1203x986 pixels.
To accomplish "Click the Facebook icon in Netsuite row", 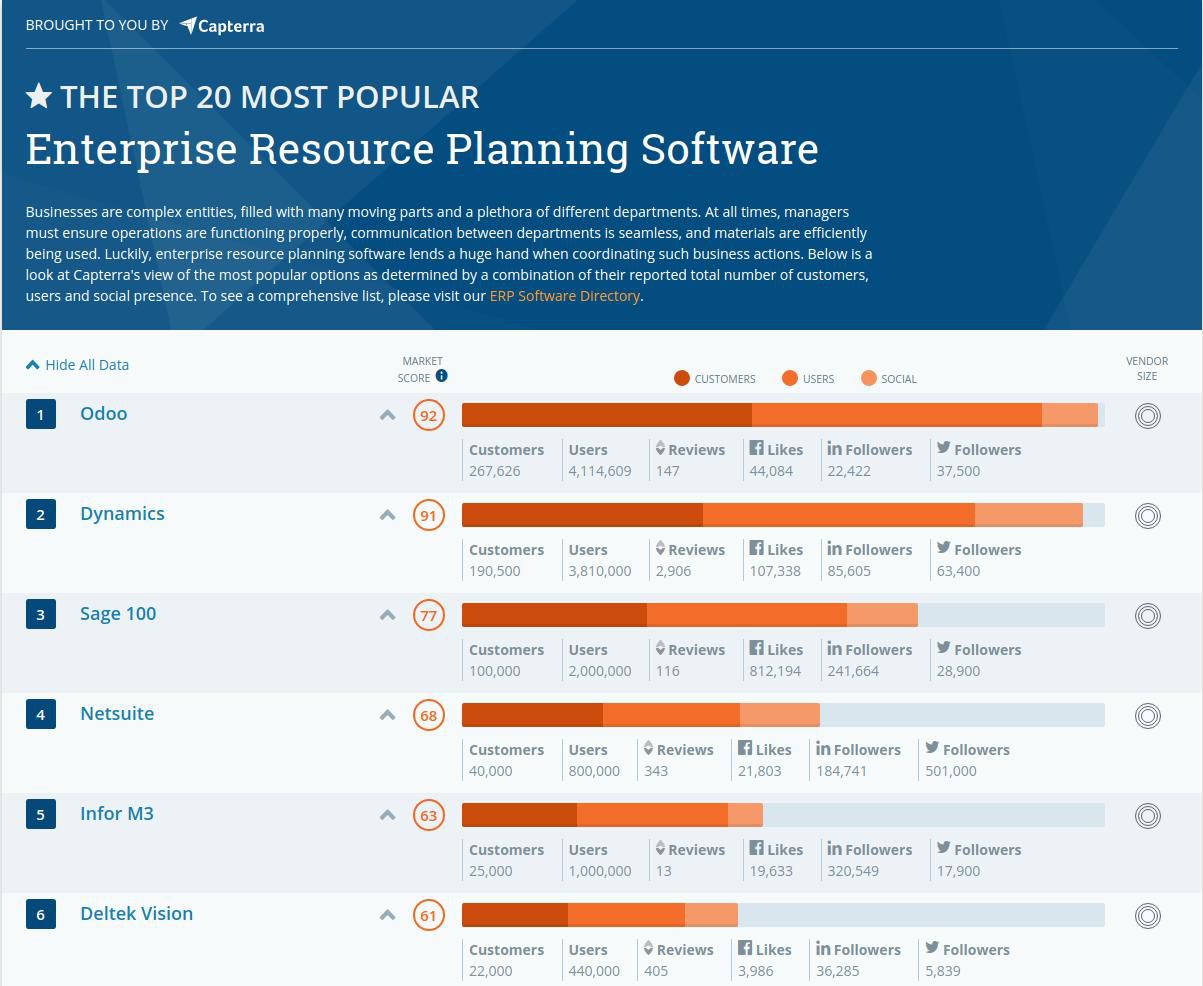I will (x=745, y=748).
